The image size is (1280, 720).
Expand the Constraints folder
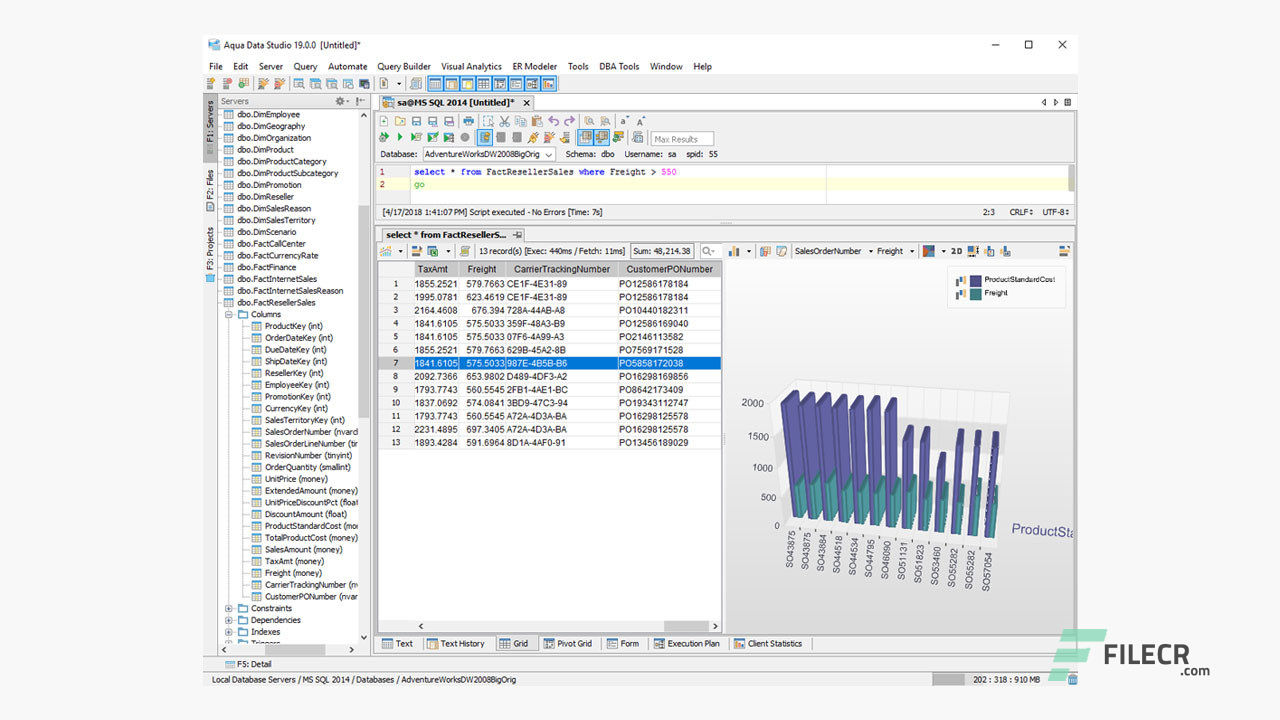(229, 608)
